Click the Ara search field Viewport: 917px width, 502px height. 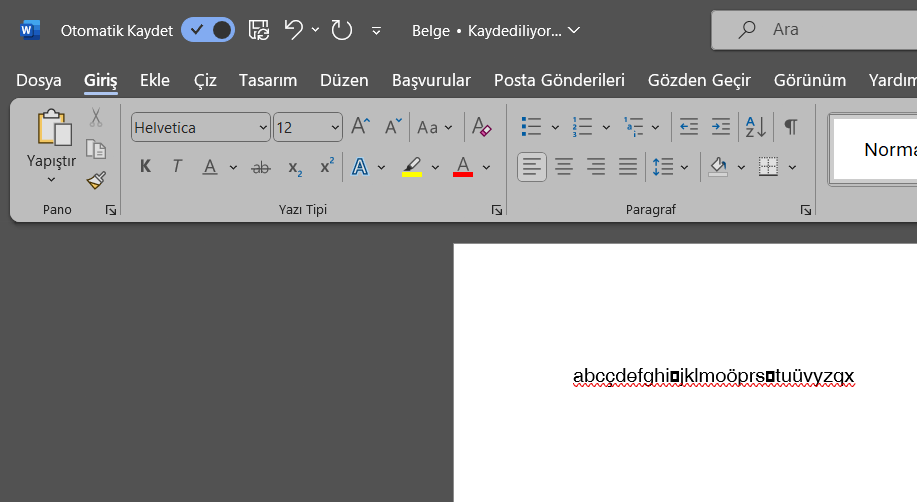click(x=814, y=30)
